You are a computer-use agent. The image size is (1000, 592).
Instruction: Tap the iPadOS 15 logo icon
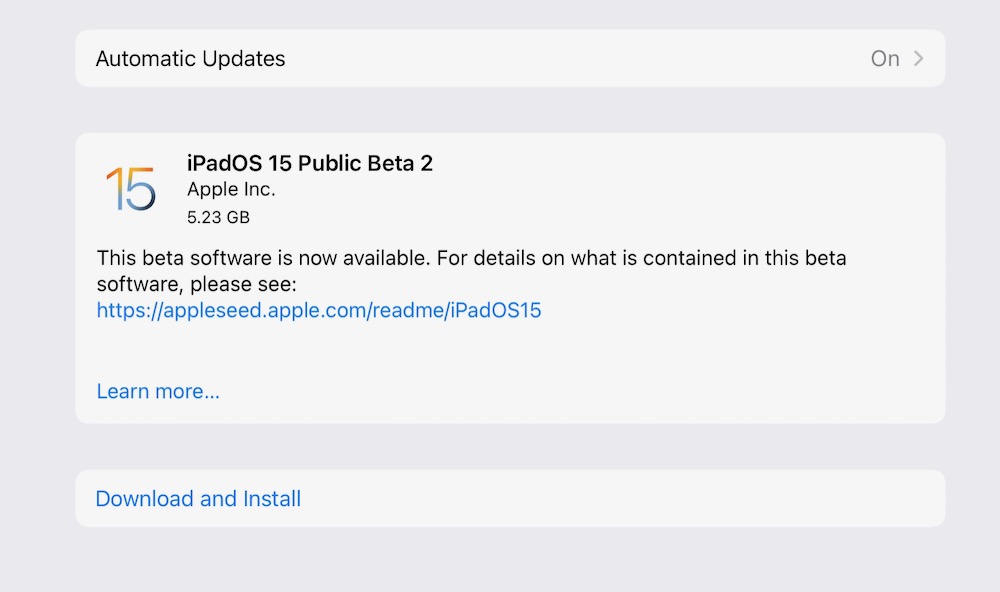point(130,189)
